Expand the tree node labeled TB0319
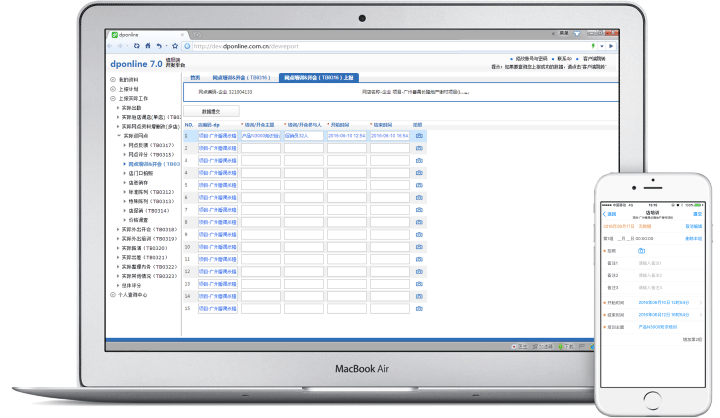 click(x=118, y=239)
